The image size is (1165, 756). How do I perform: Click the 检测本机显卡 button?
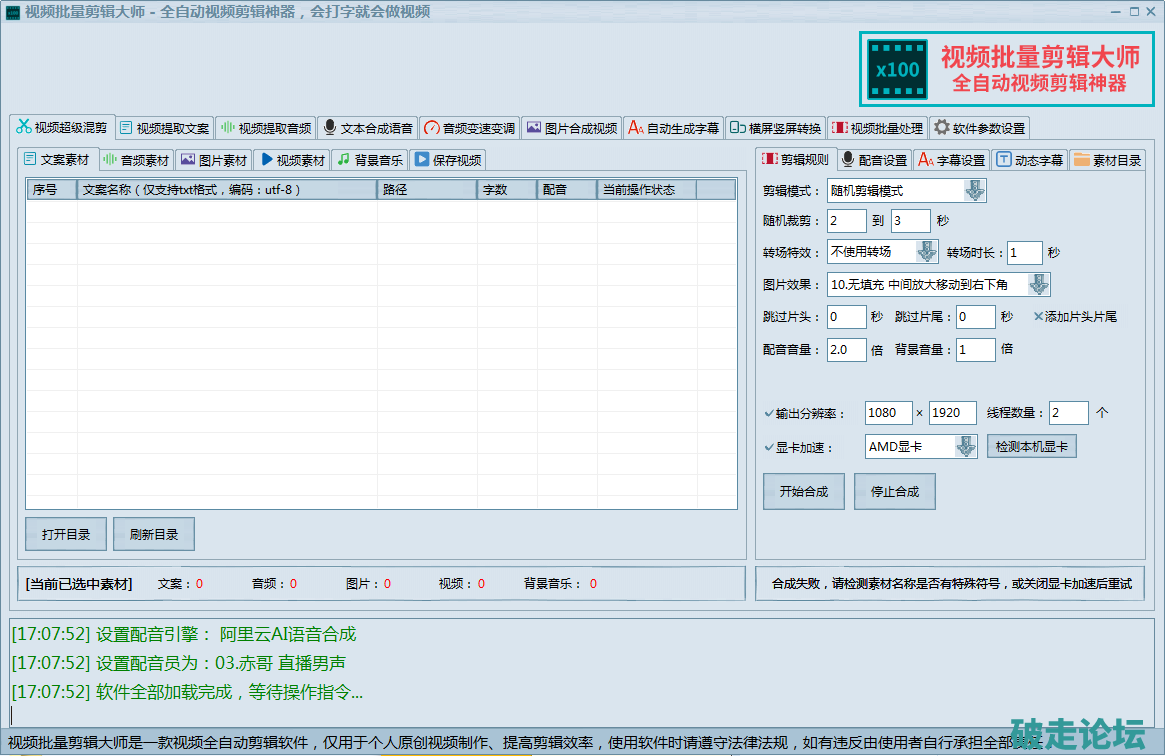(x=1031, y=447)
